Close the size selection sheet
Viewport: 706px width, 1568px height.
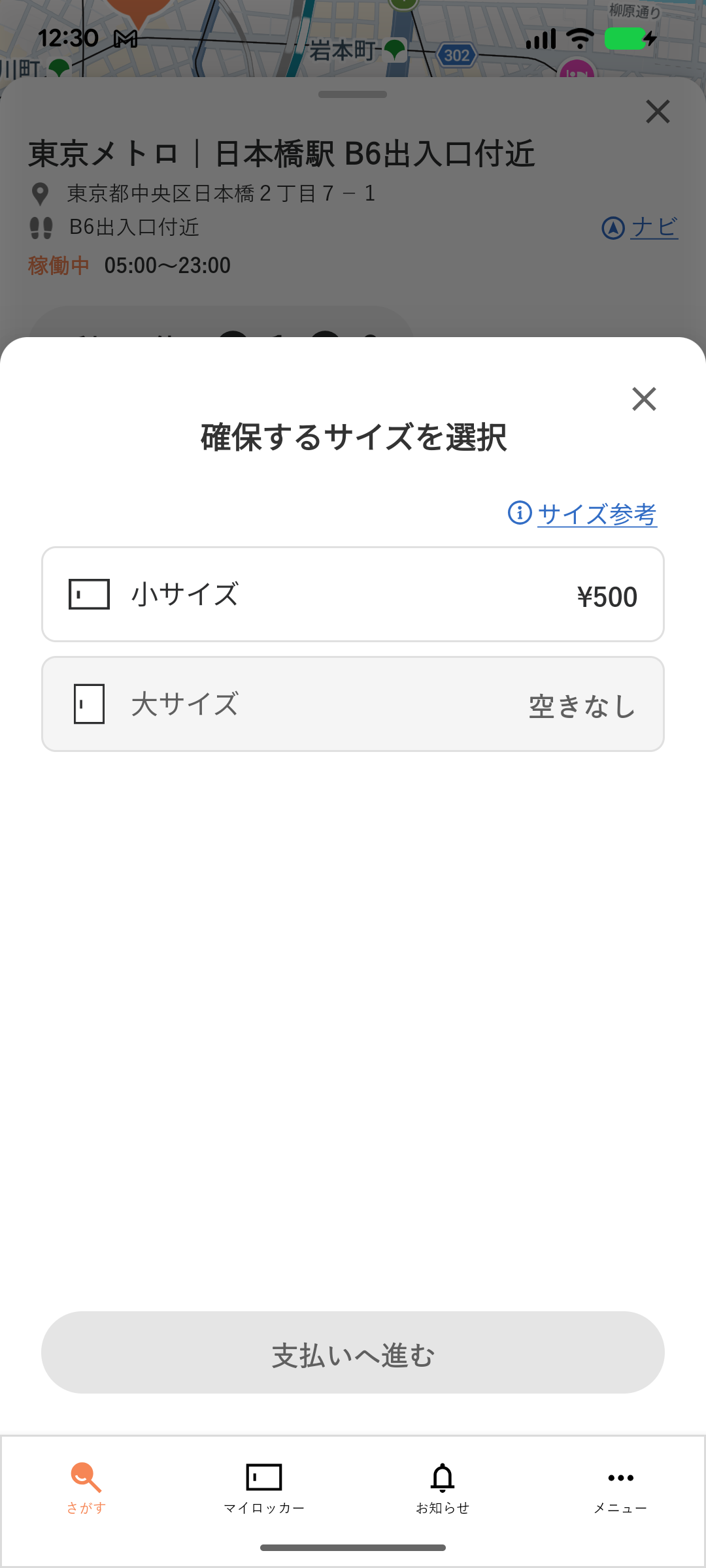coord(644,399)
